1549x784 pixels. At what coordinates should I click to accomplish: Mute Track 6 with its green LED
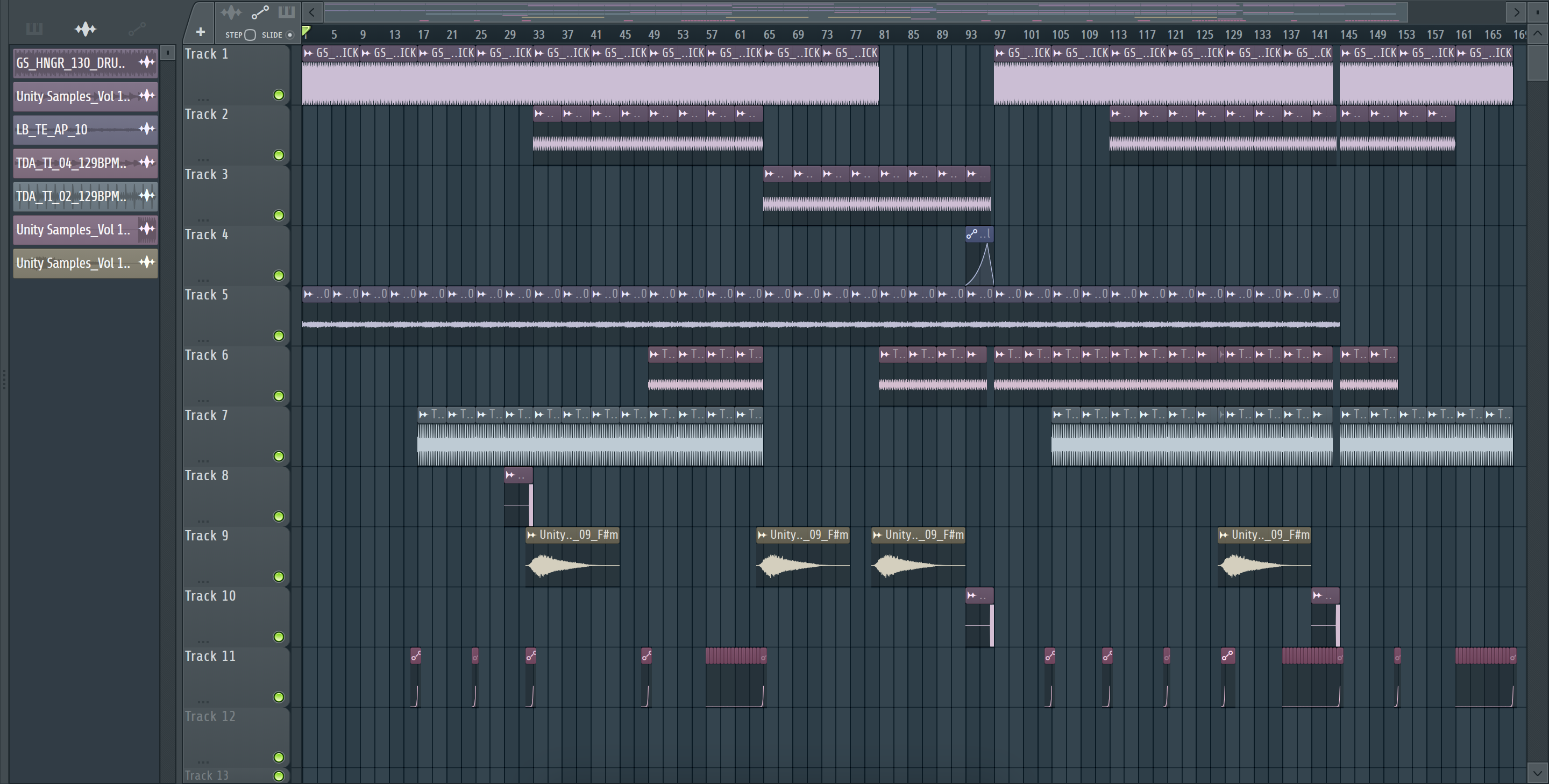(279, 396)
